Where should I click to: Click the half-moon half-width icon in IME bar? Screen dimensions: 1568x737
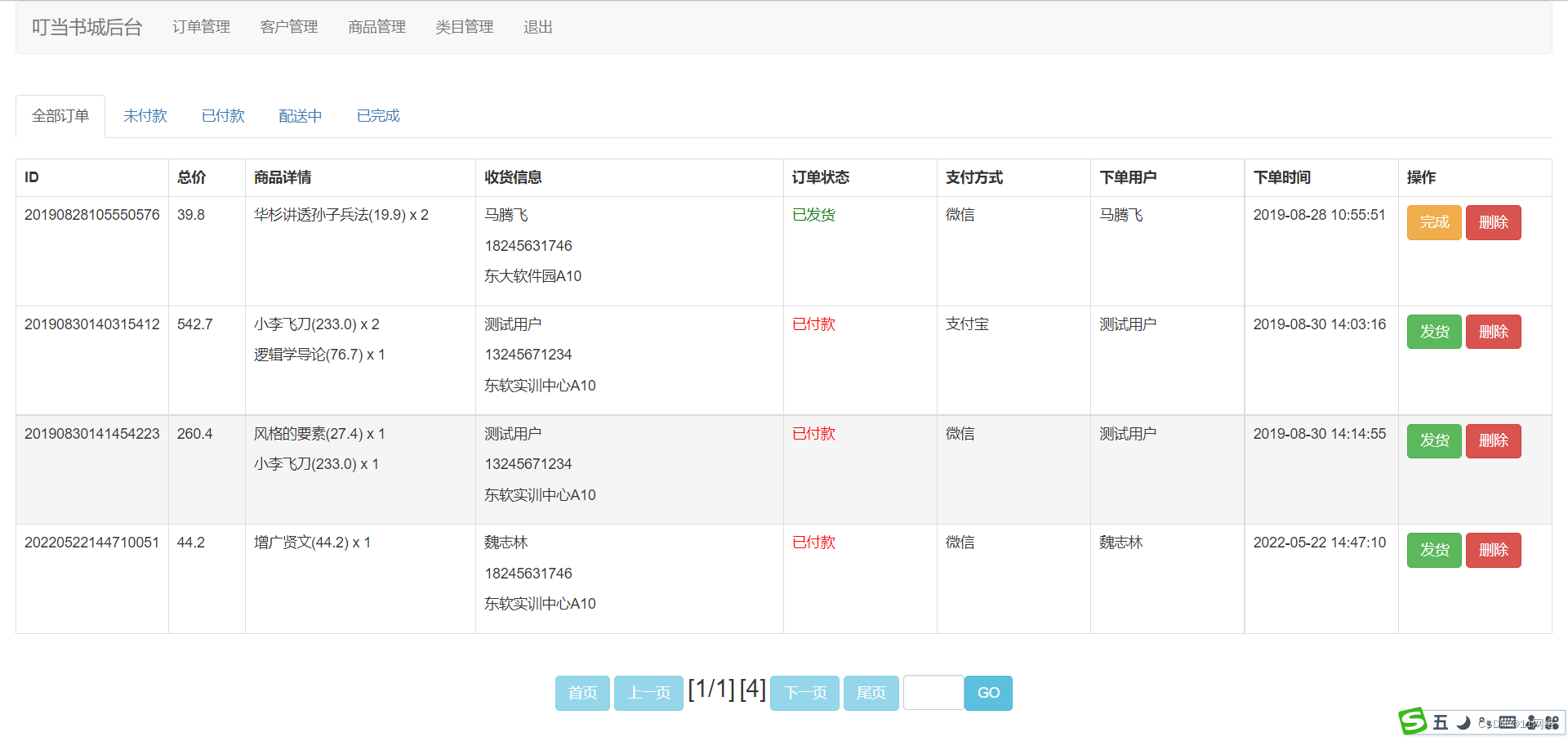1464,722
